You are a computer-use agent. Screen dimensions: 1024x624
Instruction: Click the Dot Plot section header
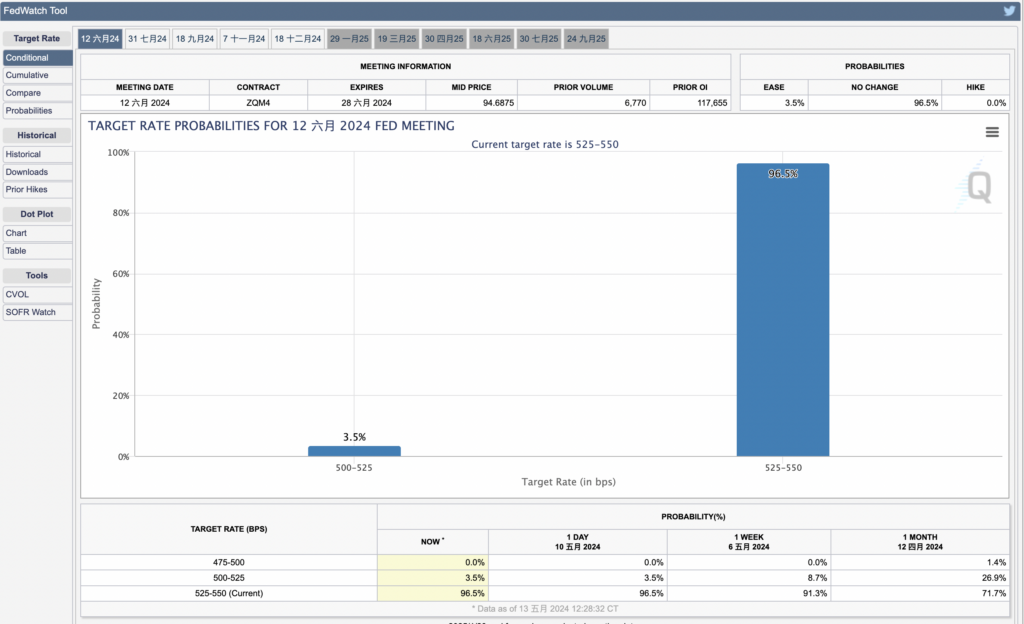[37, 214]
